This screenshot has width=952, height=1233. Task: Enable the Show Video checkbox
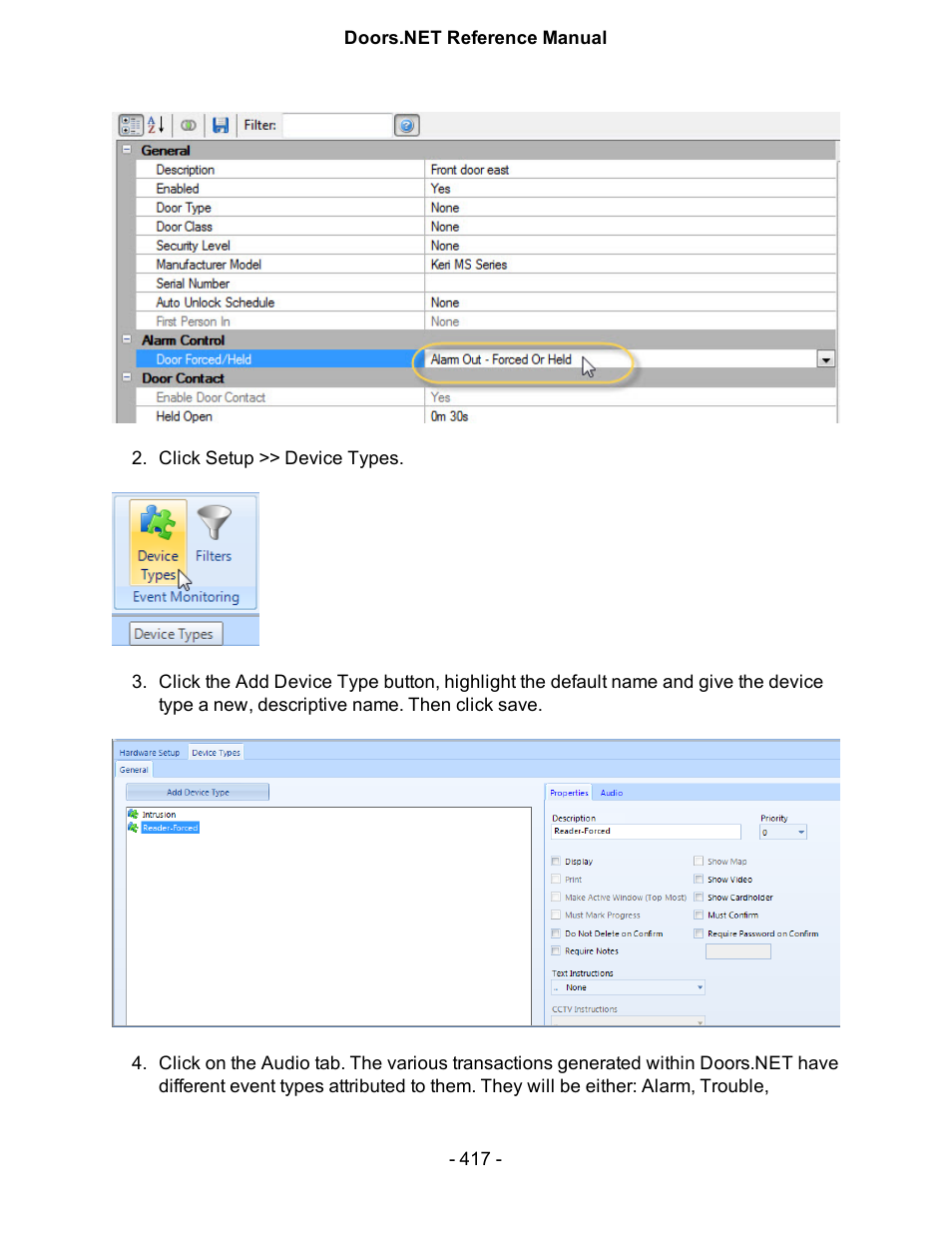point(699,880)
